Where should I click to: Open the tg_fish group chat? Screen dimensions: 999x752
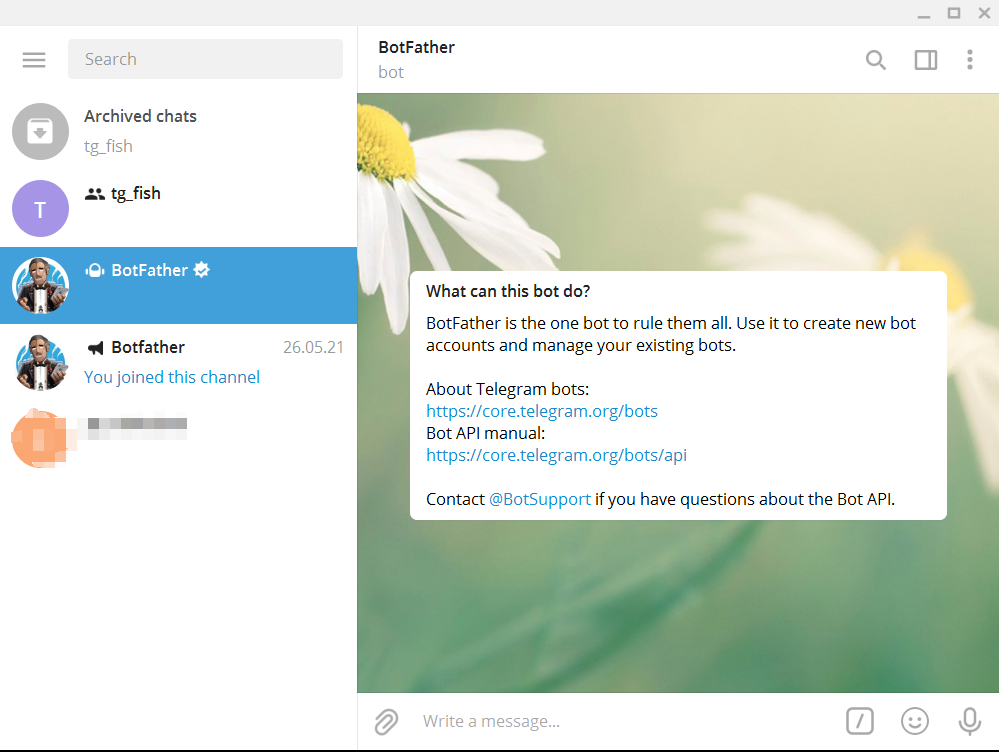[x=178, y=208]
